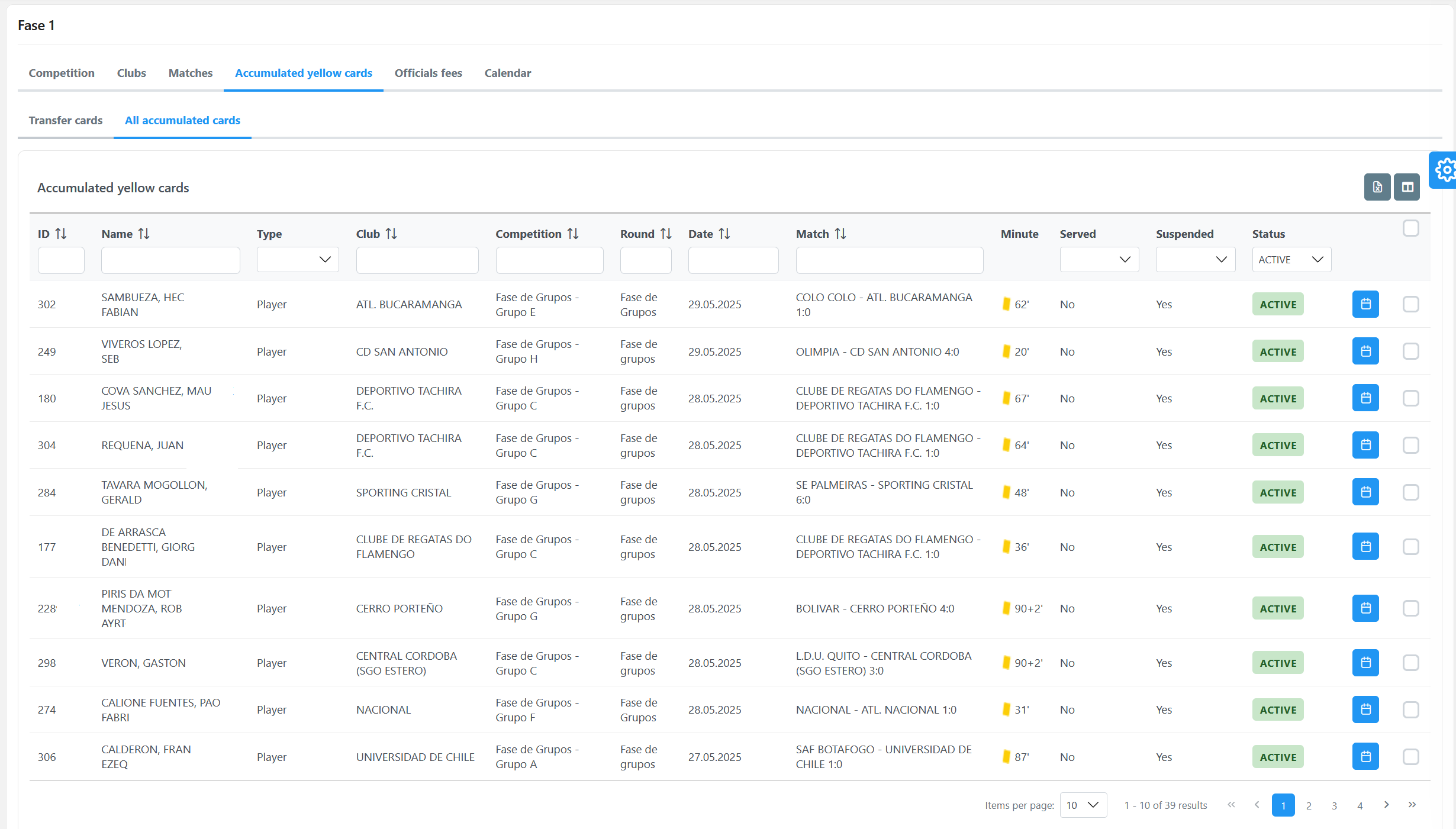The width and height of the screenshot is (1456, 829).
Task: Check the box for VIVEROS LOPEZ row
Action: [x=1411, y=351]
